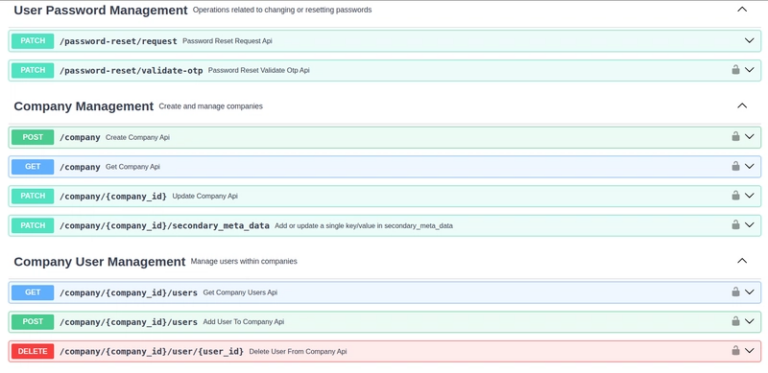Click GET badge of company users endpoint
Viewport: 768px width, 373px height.
point(33,292)
